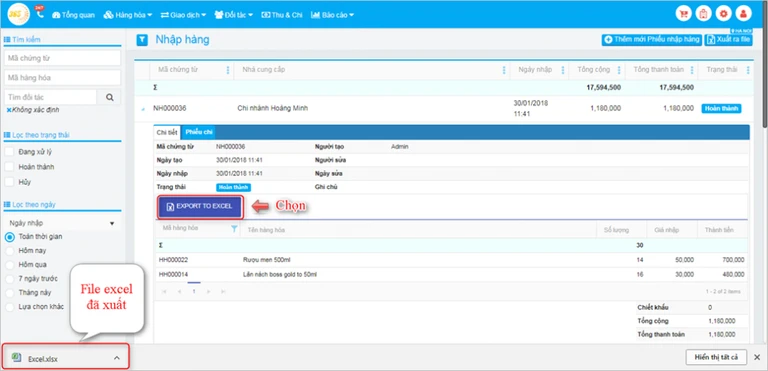The image size is (768, 371).
Task: Click the clipboard bag icon in header
Action: tap(703, 14)
